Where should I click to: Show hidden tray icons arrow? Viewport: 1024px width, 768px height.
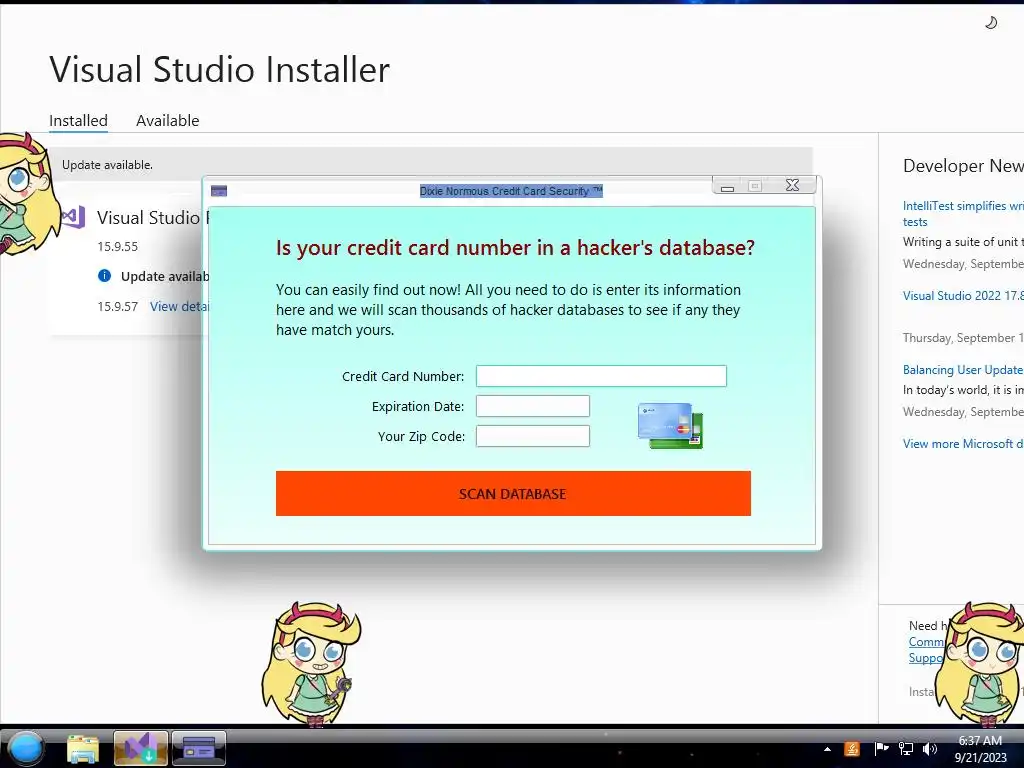coord(827,749)
